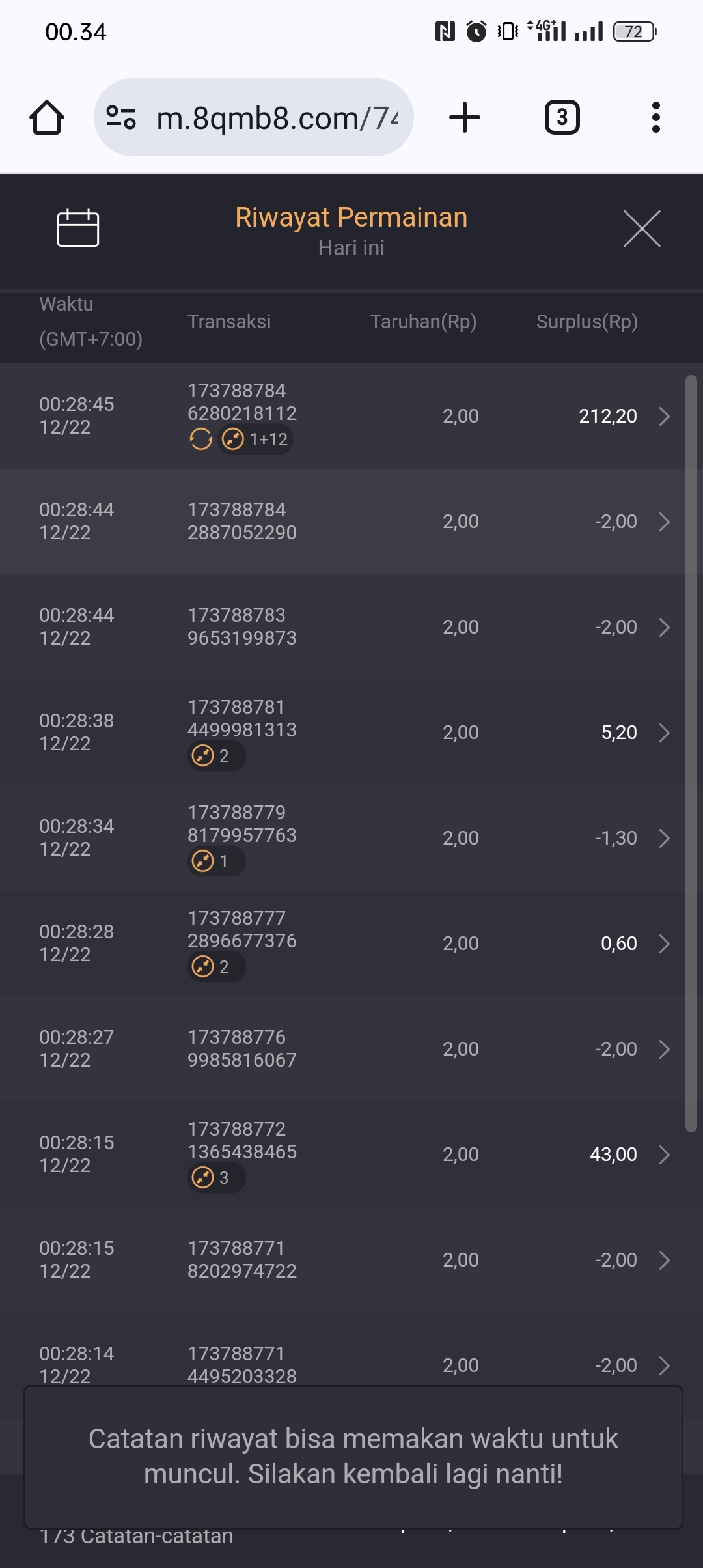Tap the browser home icon
Viewport: 703px width, 1568px height.
point(47,118)
